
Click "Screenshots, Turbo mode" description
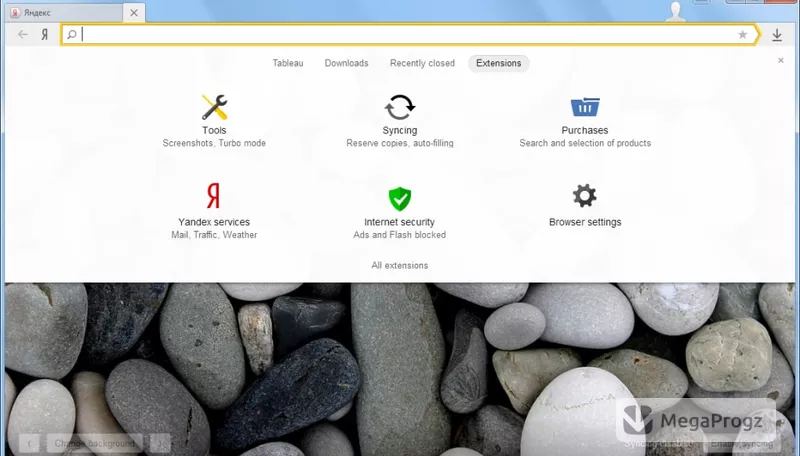click(x=214, y=143)
